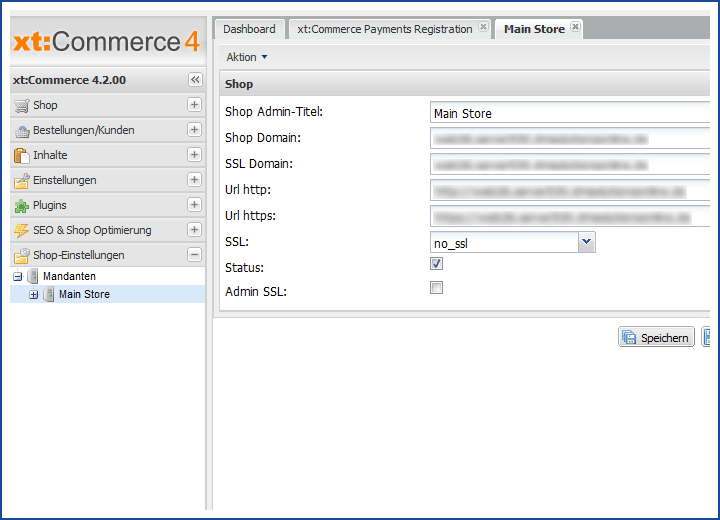The width and height of the screenshot is (720, 520).
Task: Close the xt:Commerce Payments Registration tab
Action: pyautogui.click(x=484, y=27)
